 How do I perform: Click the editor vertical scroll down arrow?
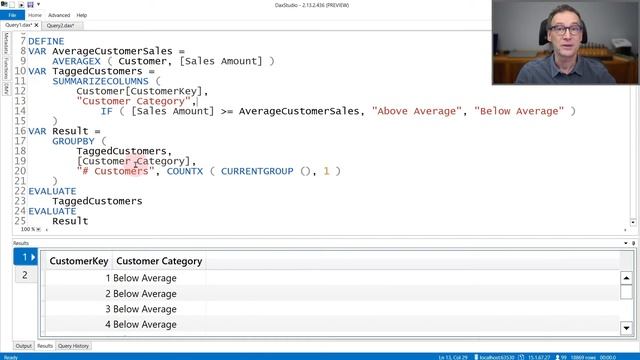click(x=633, y=222)
